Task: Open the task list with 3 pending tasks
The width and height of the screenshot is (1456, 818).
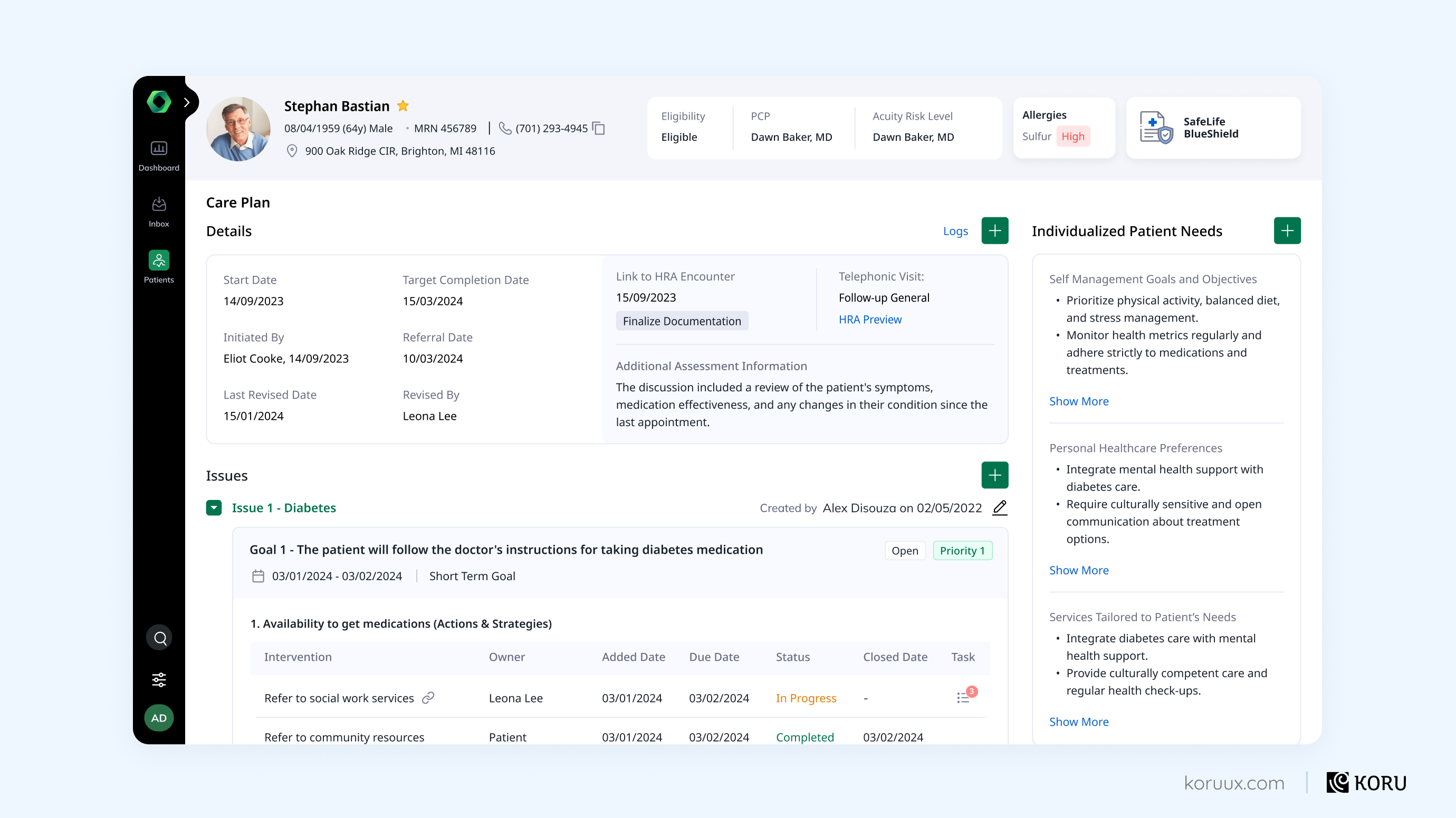Action: coord(964,698)
